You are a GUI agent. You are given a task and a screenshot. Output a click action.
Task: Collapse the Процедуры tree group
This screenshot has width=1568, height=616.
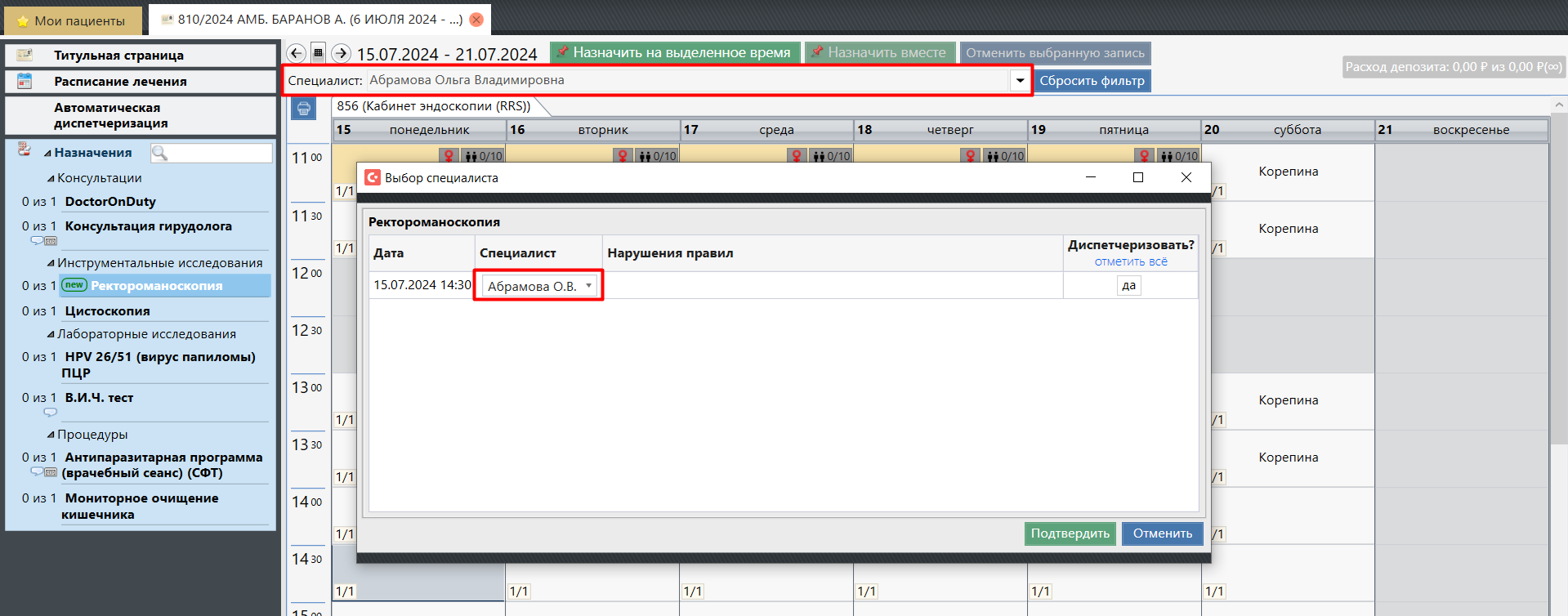click(51, 435)
